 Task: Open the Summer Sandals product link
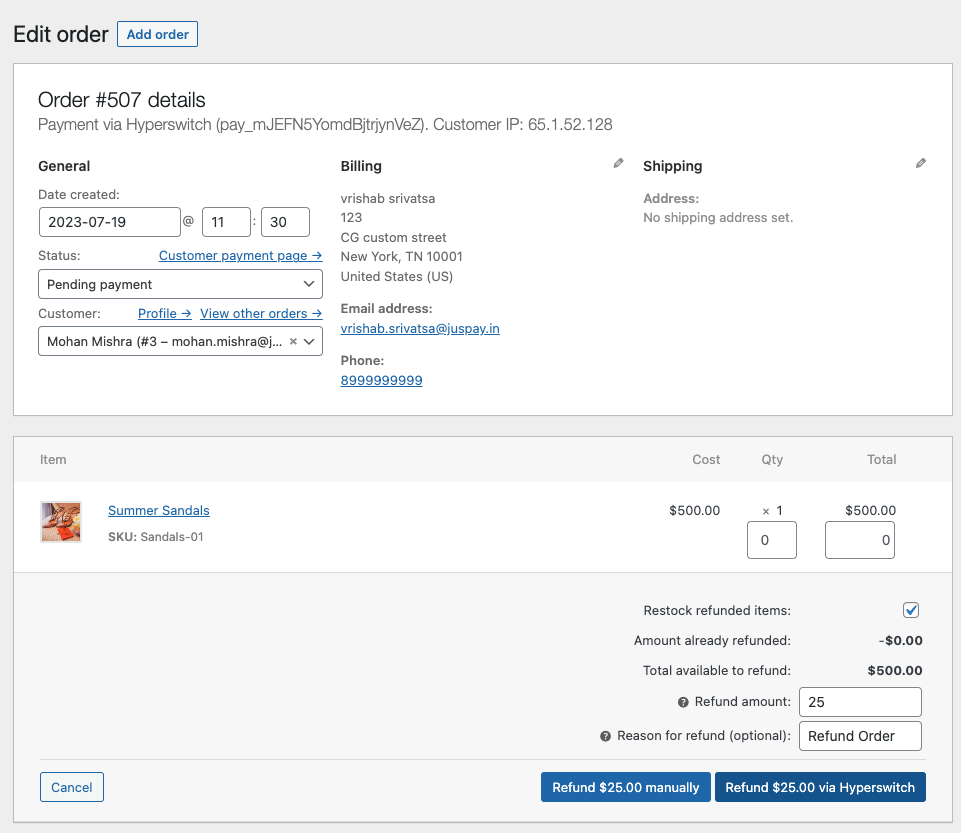(159, 511)
